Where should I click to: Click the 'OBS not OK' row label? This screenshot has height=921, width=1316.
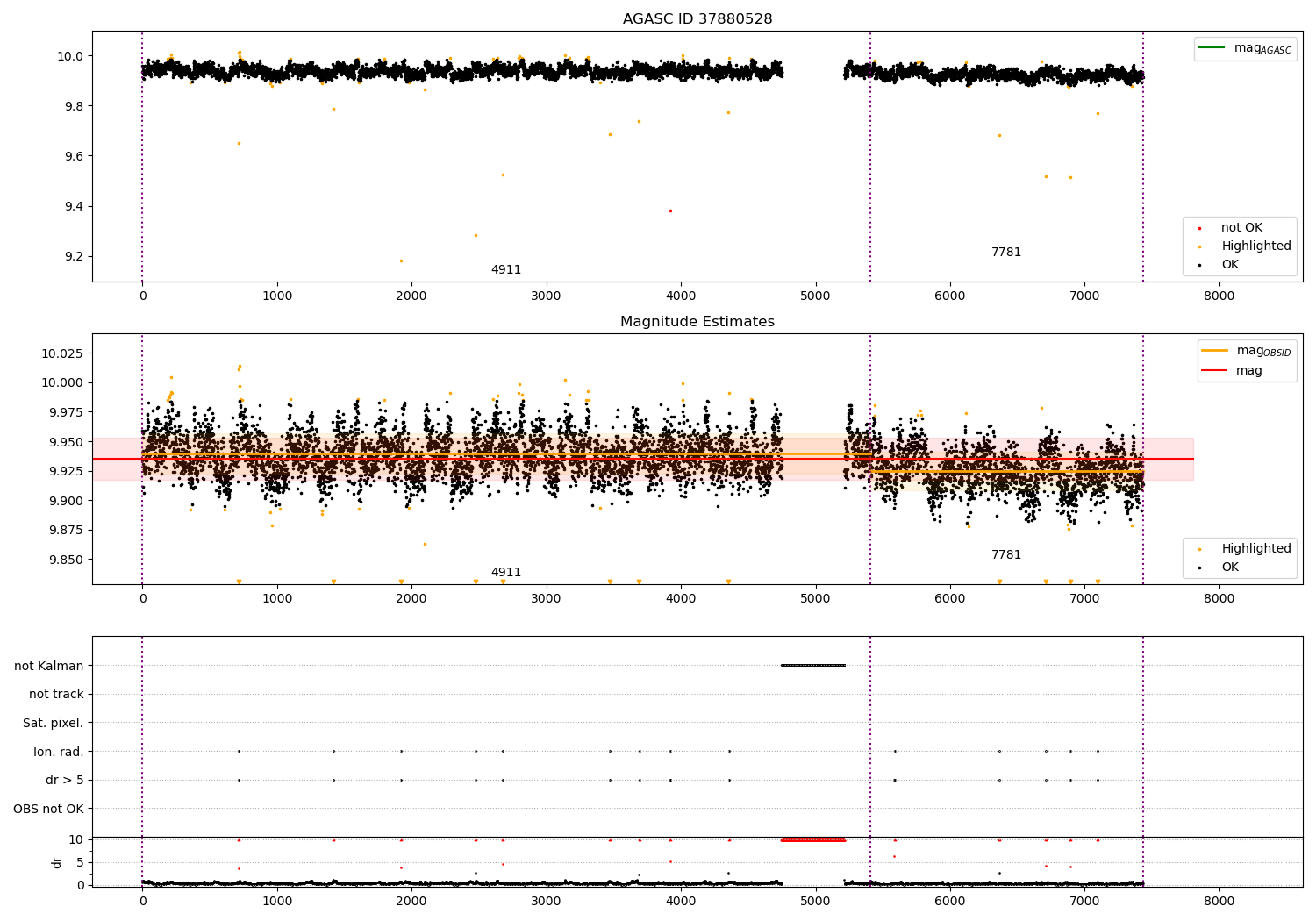pos(49,809)
